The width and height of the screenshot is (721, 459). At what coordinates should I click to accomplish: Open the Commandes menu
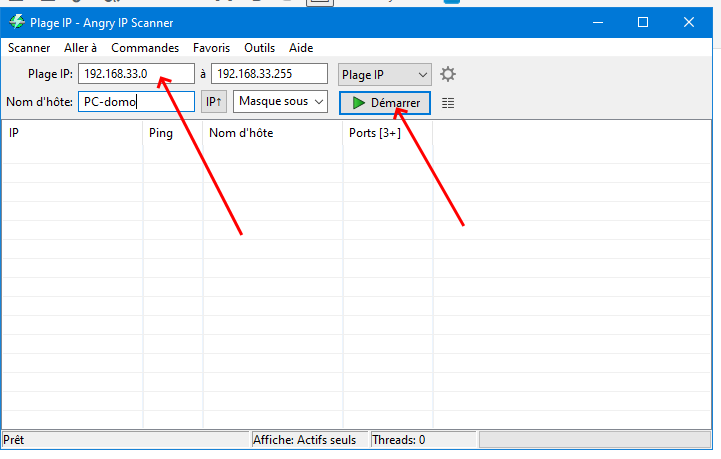[x=145, y=48]
